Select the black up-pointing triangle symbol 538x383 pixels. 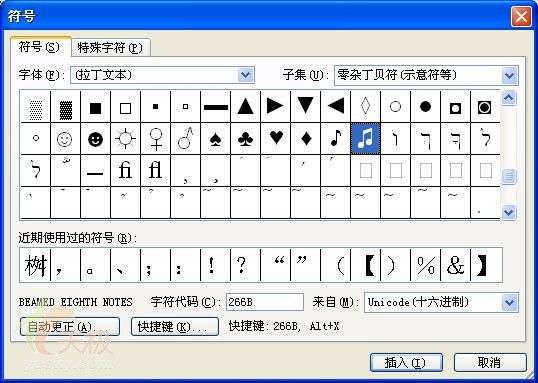(246, 107)
